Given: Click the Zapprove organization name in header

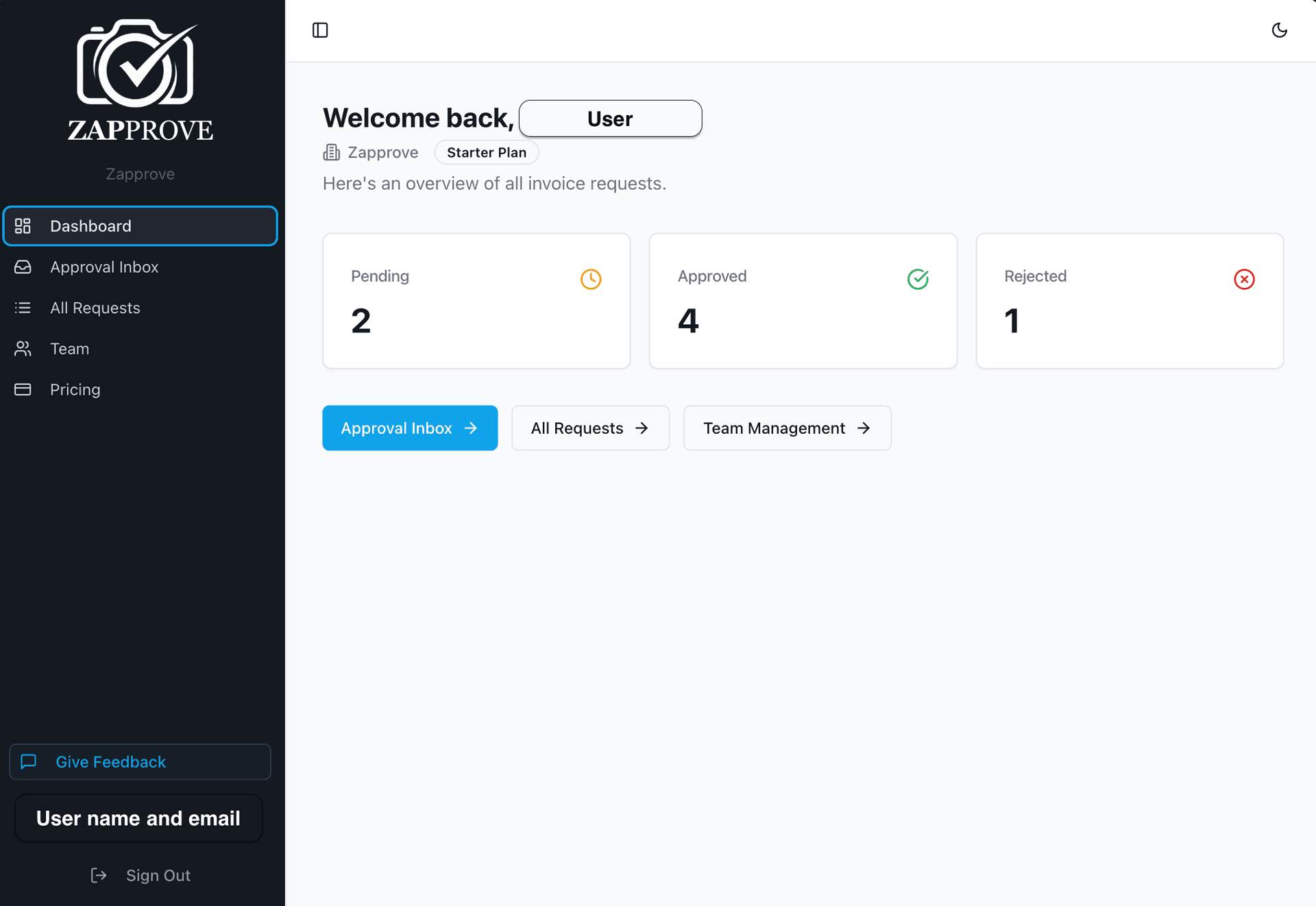Looking at the screenshot, I should [x=382, y=152].
